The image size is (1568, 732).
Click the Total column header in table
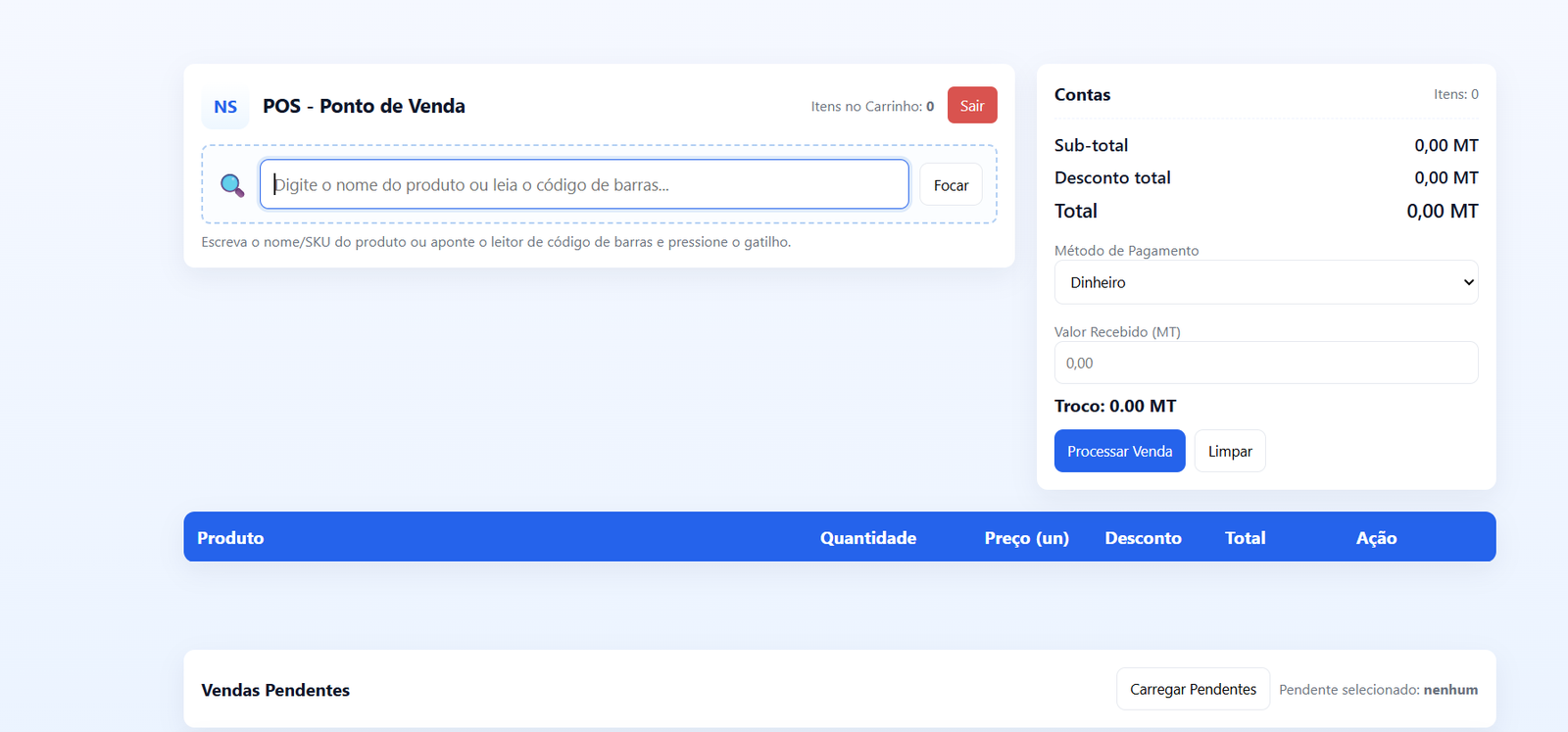coord(1245,538)
